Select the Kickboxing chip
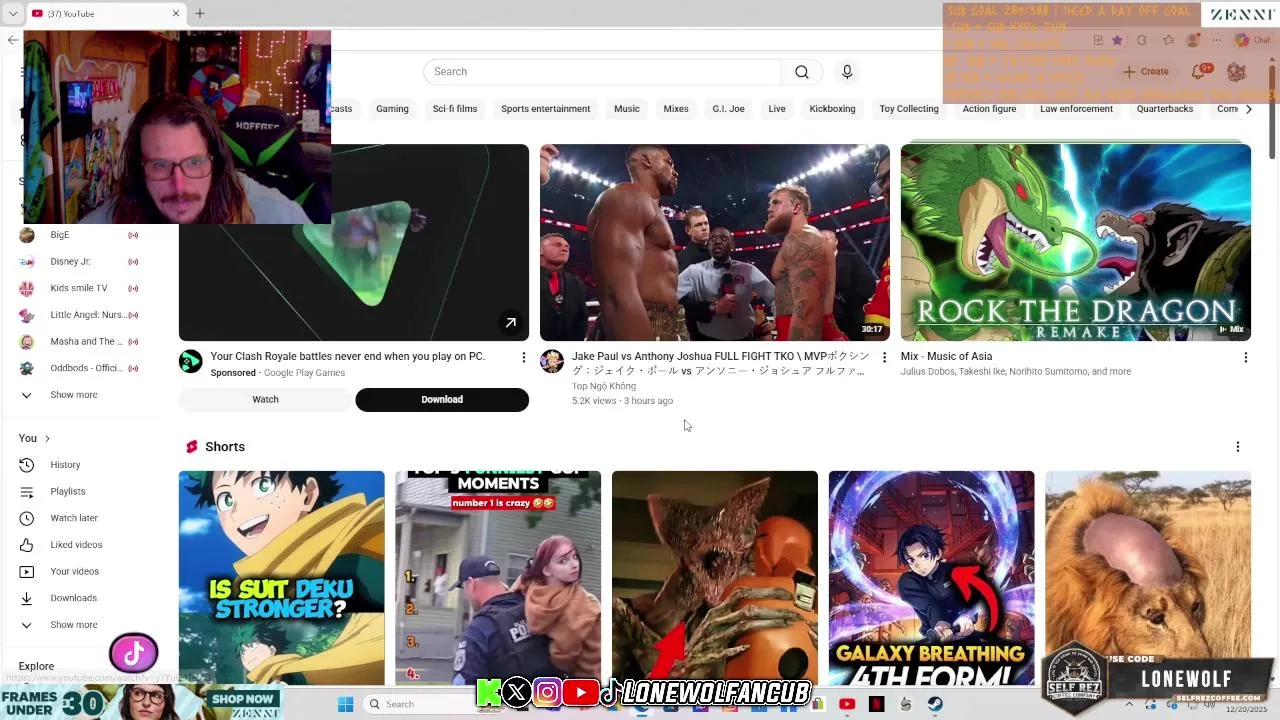 click(833, 109)
